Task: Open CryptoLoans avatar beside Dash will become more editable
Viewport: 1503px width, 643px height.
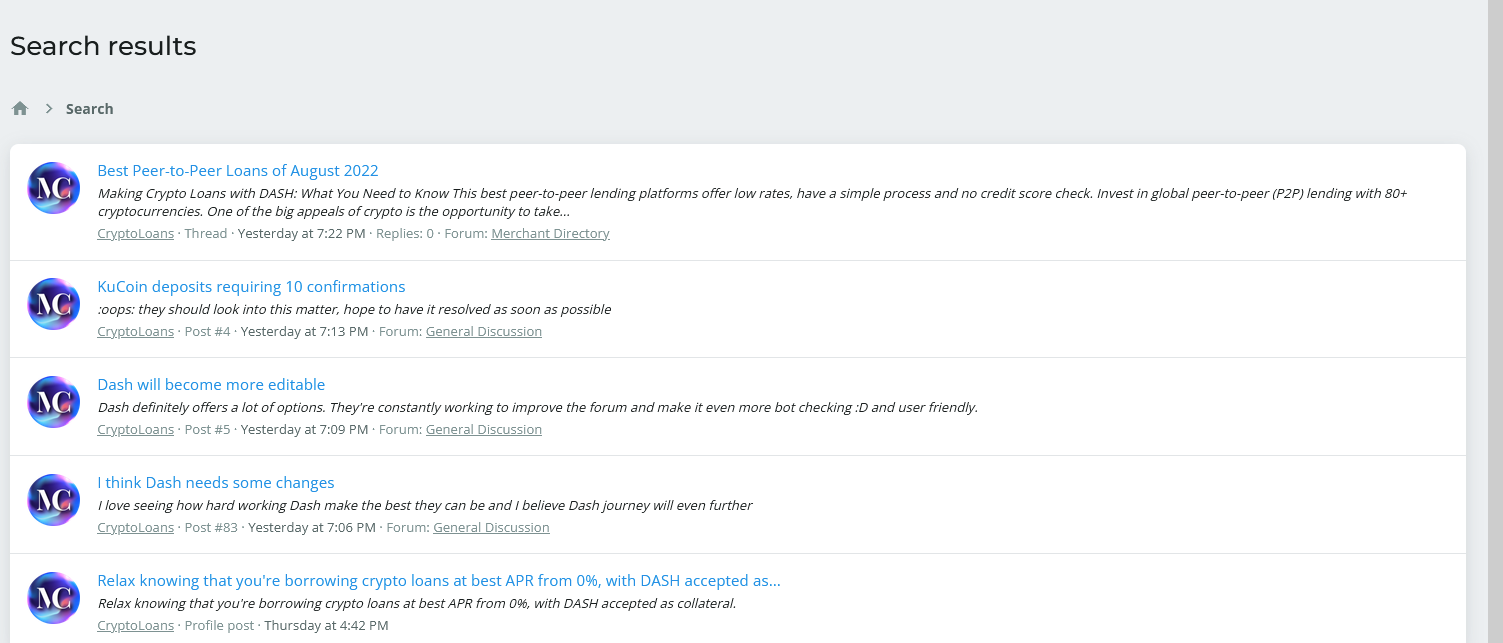Action: click(x=54, y=402)
